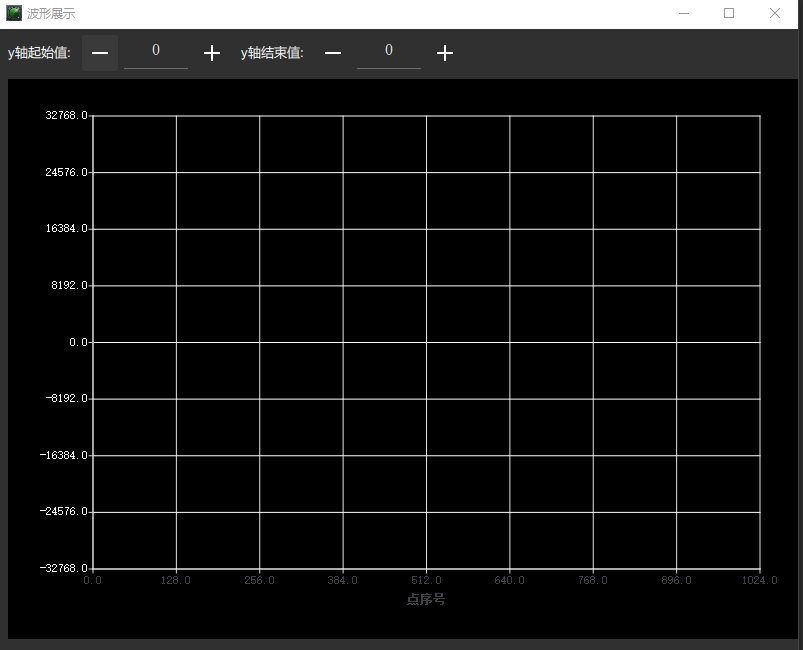This screenshot has width=803, height=650.
Task: Decrease the y轴结束值 with the minus button
Action: (x=333, y=52)
